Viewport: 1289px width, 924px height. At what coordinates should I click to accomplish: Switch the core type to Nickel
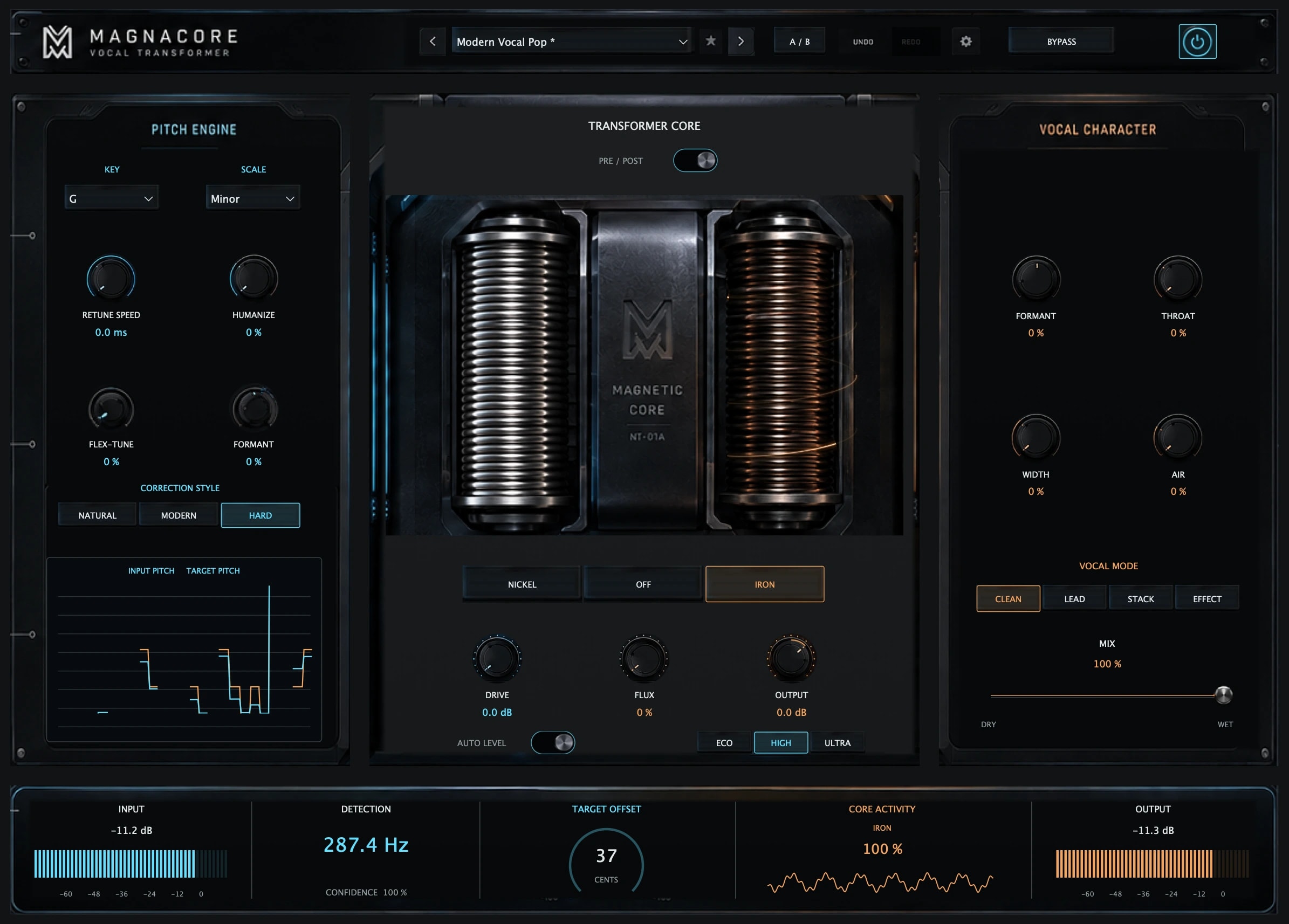pyautogui.click(x=522, y=584)
